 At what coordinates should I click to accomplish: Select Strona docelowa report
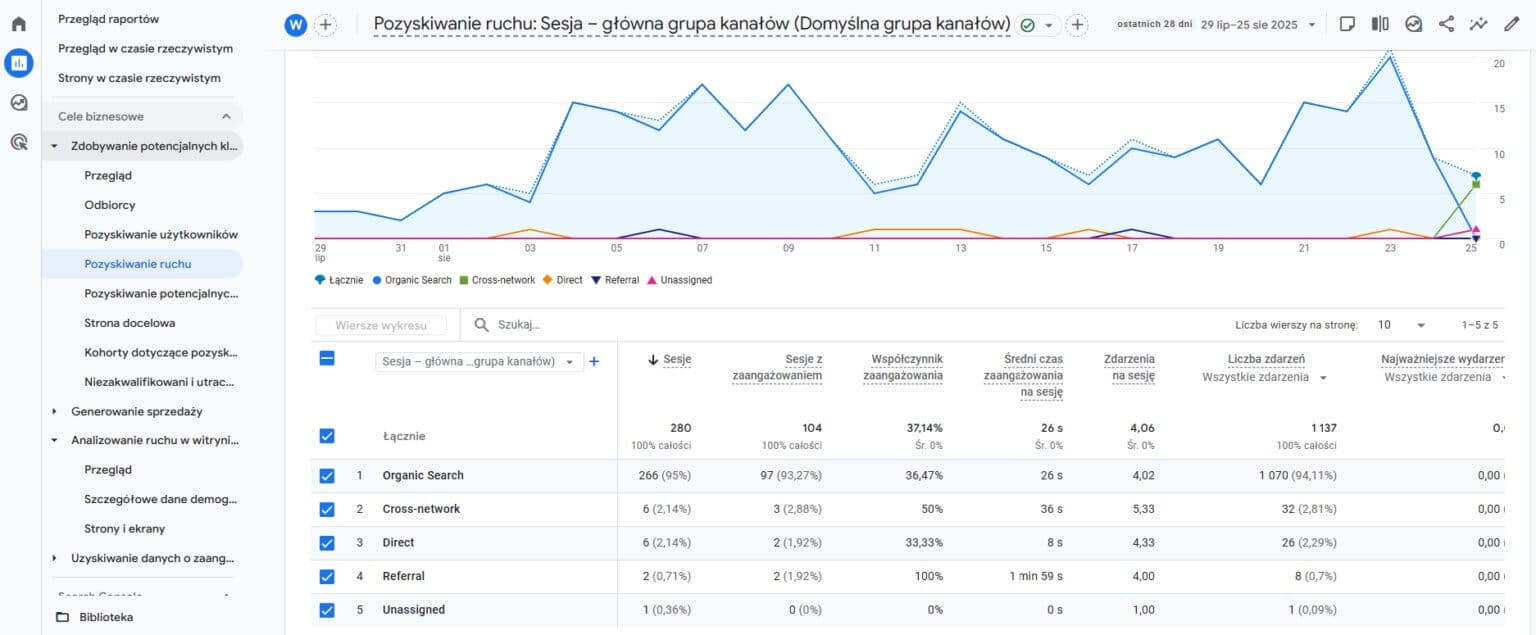(130, 323)
